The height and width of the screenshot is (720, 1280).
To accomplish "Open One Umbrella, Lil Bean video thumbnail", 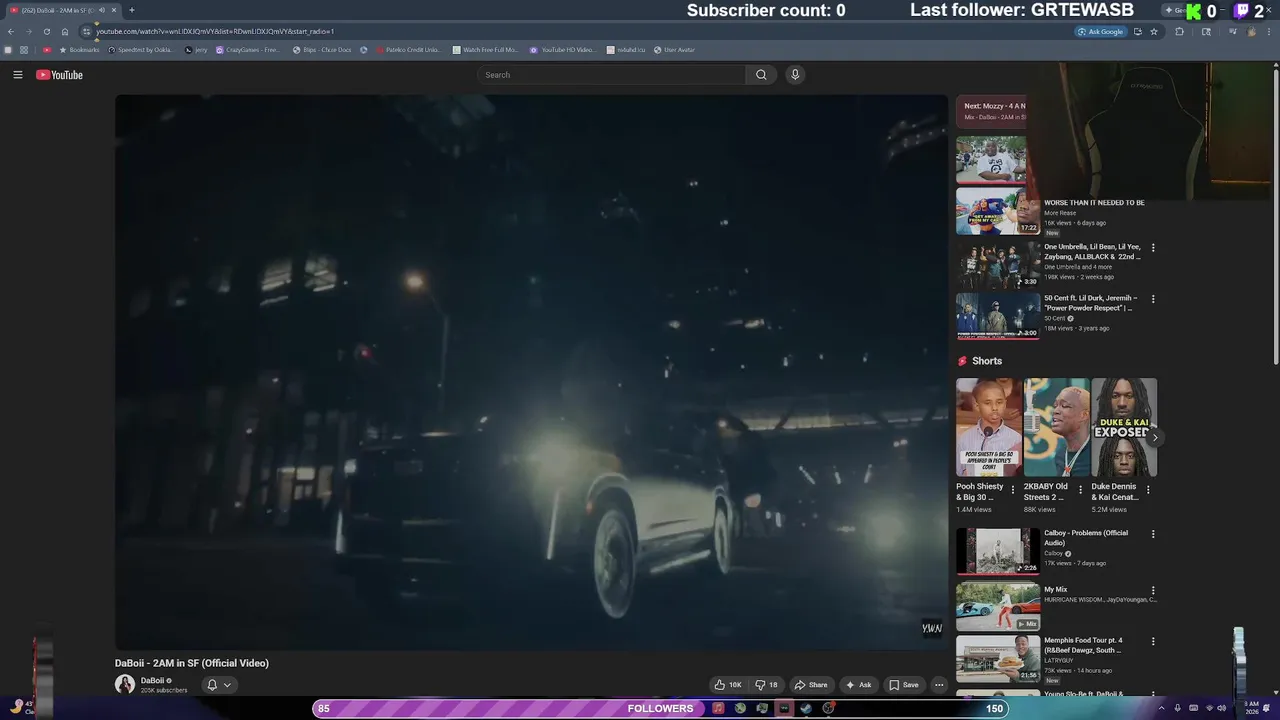I will tap(998, 265).
